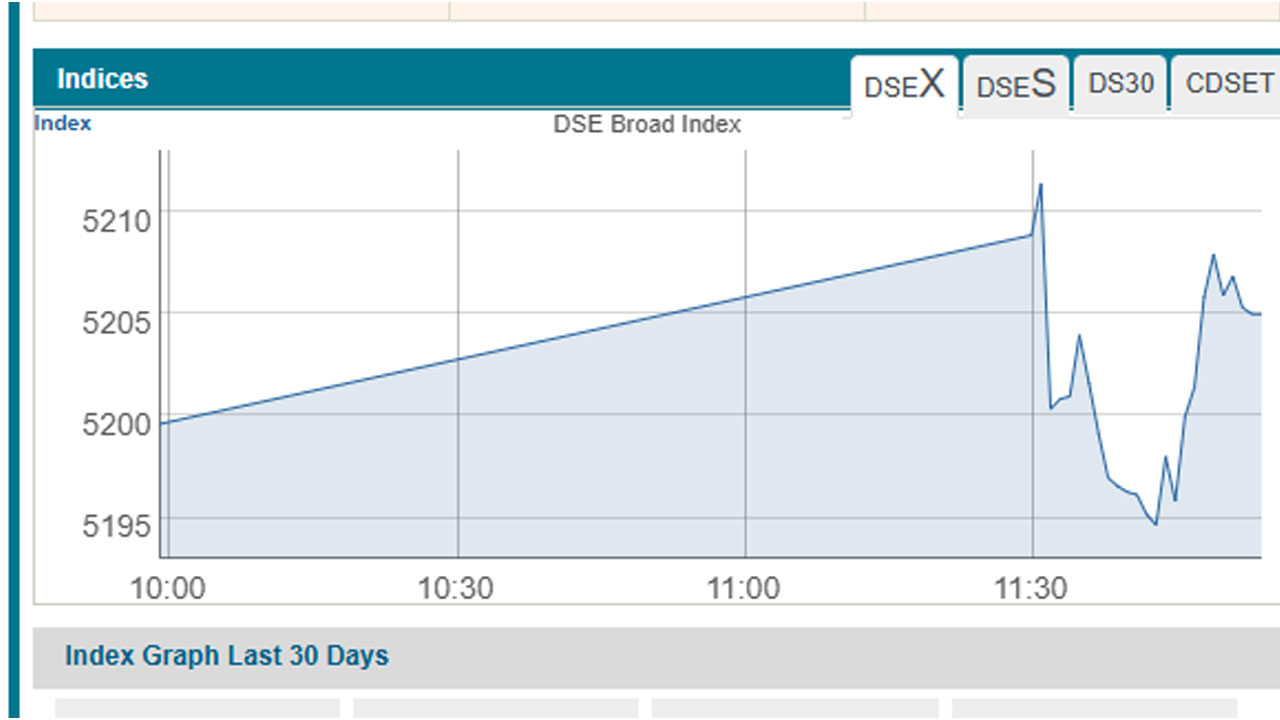Click the 10:30 time axis label

click(x=456, y=588)
